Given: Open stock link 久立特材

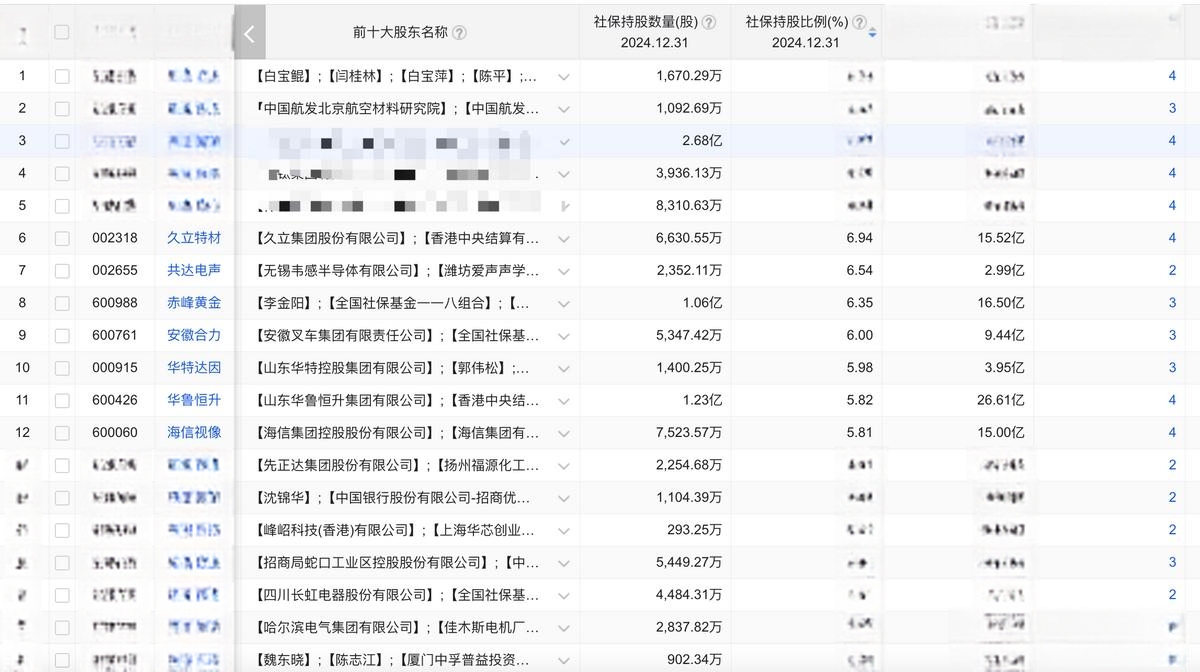Looking at the screenshot, I should tap(194, 238).
